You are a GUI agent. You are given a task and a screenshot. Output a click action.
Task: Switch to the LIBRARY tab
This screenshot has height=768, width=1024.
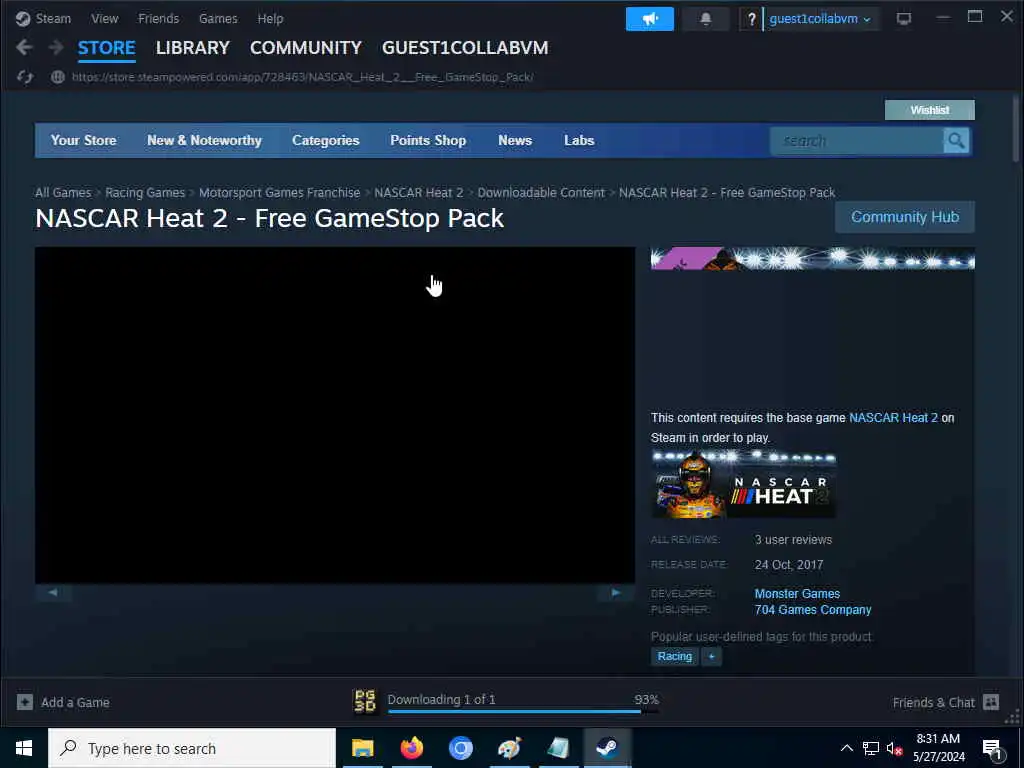coord(193,48)
